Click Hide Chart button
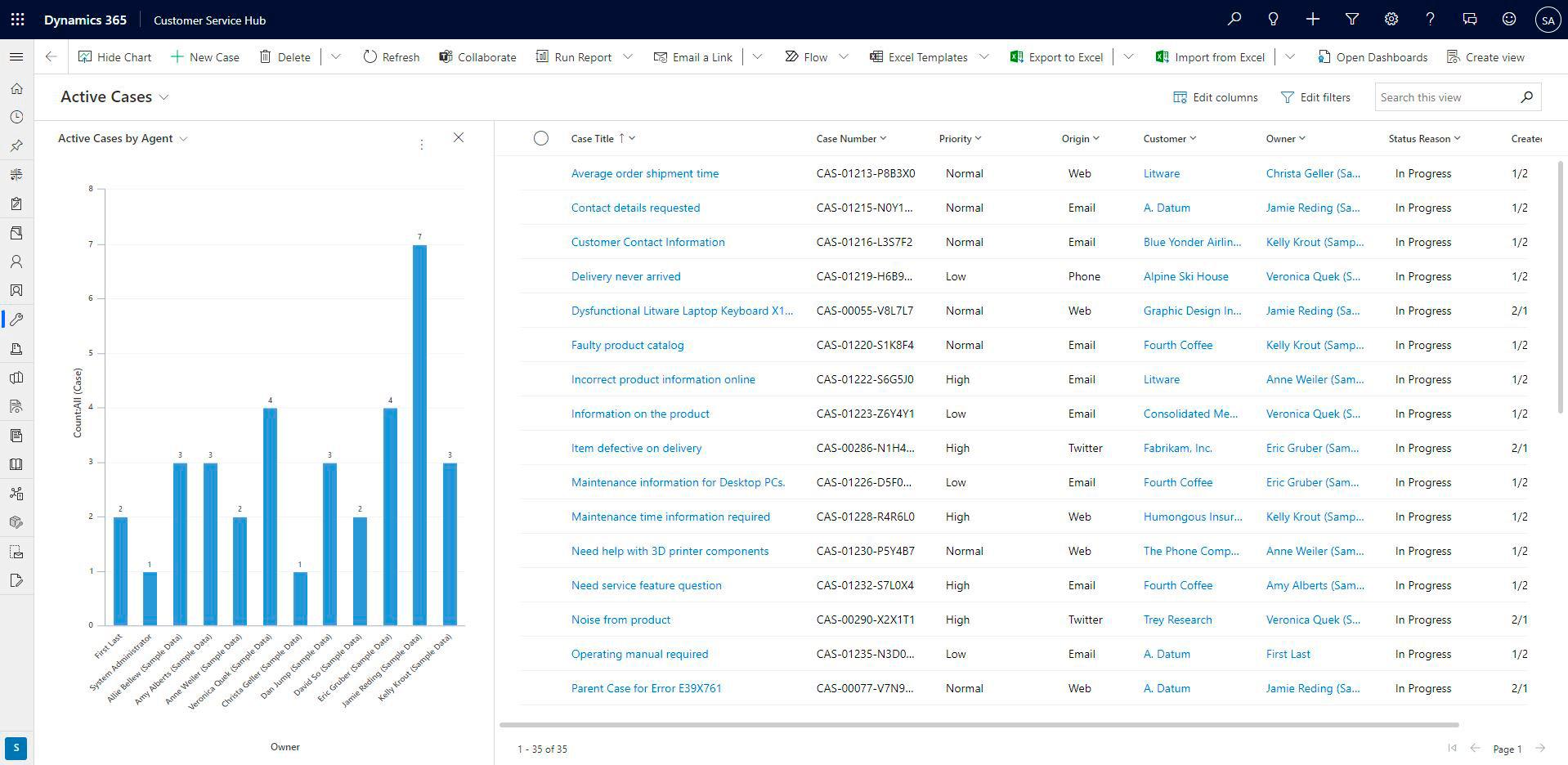1568x765 pixels. 114,56
